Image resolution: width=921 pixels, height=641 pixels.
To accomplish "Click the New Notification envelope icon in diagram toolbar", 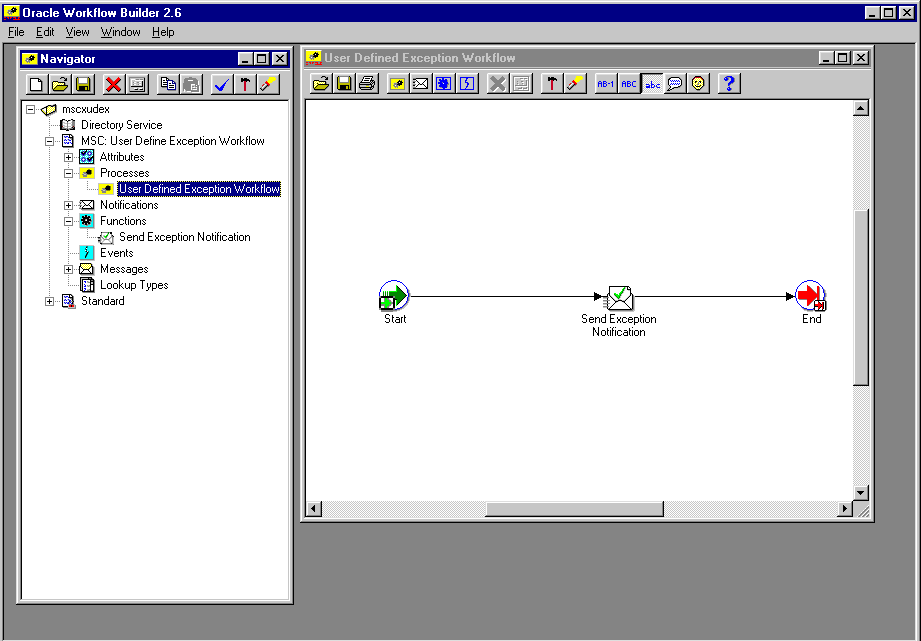I will tap(421, 83).
